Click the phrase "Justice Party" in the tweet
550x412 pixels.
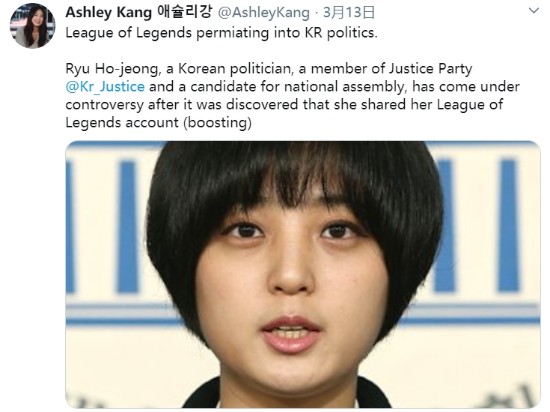(430, 69)
